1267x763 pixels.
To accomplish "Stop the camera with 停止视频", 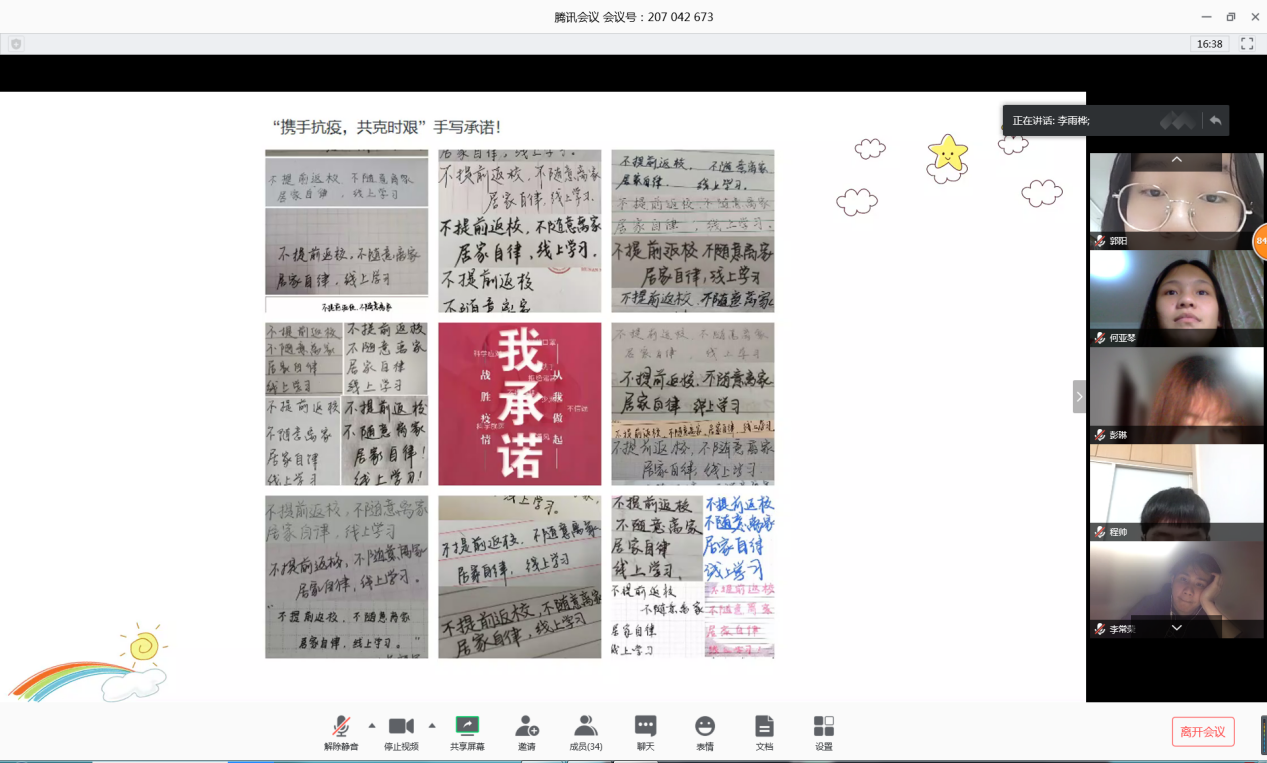I will [x=401, y=732].
